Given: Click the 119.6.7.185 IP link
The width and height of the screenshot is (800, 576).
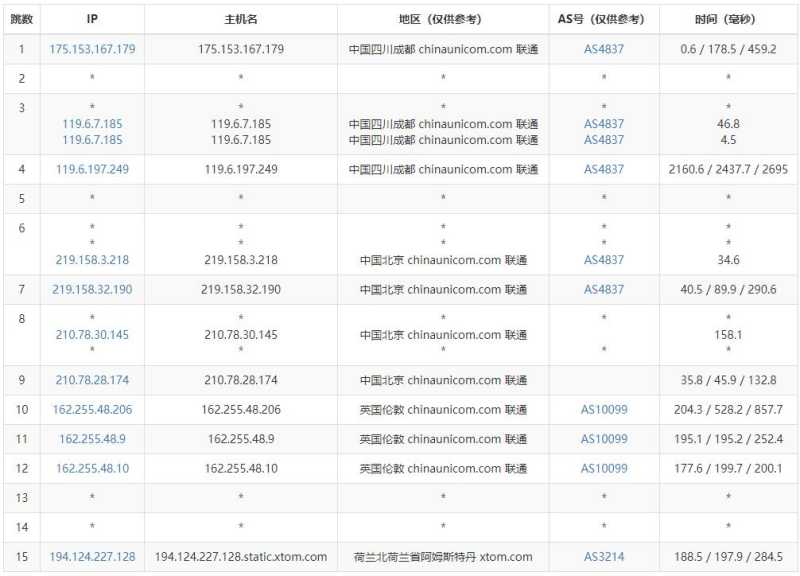Looking at the screenshot, I should pyautogui.click(x=90, y=124).
